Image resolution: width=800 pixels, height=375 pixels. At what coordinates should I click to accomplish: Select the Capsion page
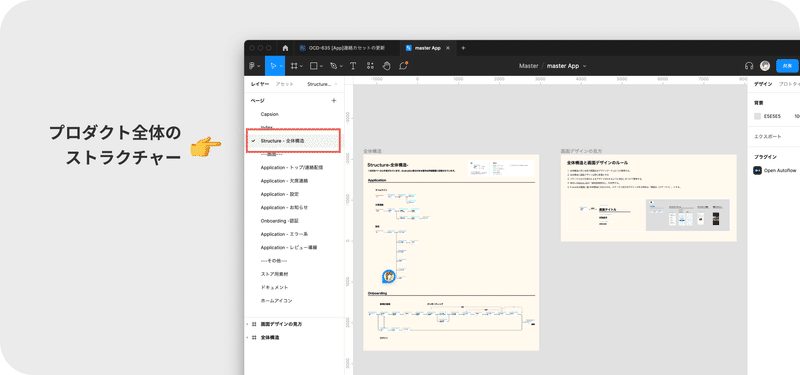point(269,114)
